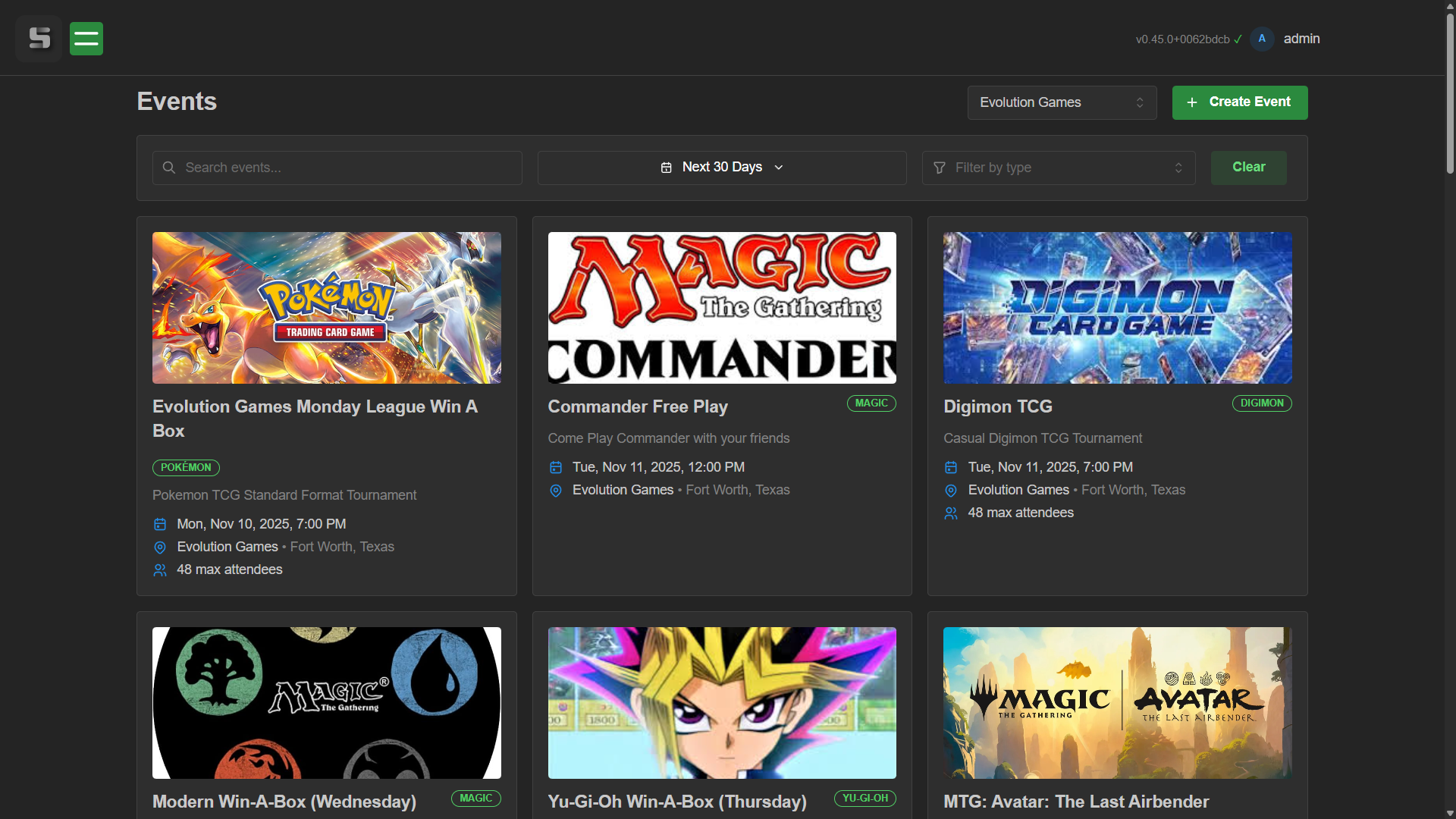
Task: Click the Search events input field
Action: tap(349, 168)
